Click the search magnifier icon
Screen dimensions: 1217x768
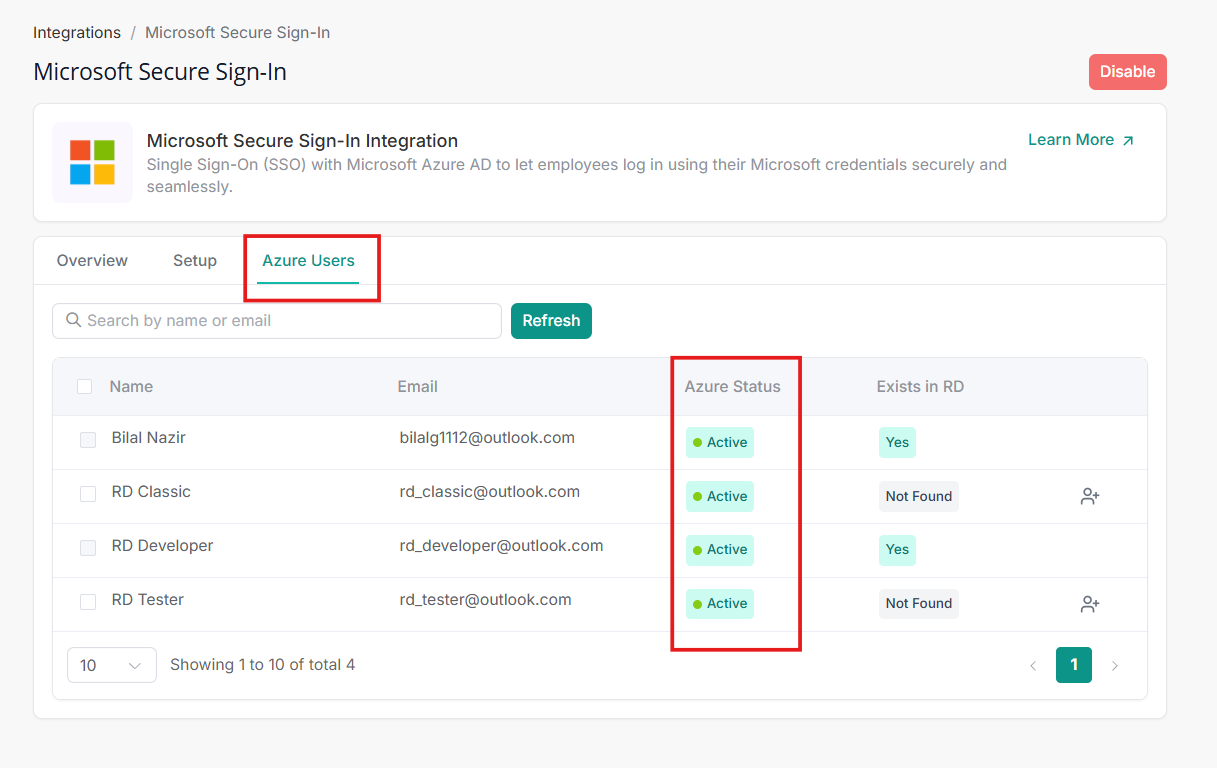coord(73,321)
